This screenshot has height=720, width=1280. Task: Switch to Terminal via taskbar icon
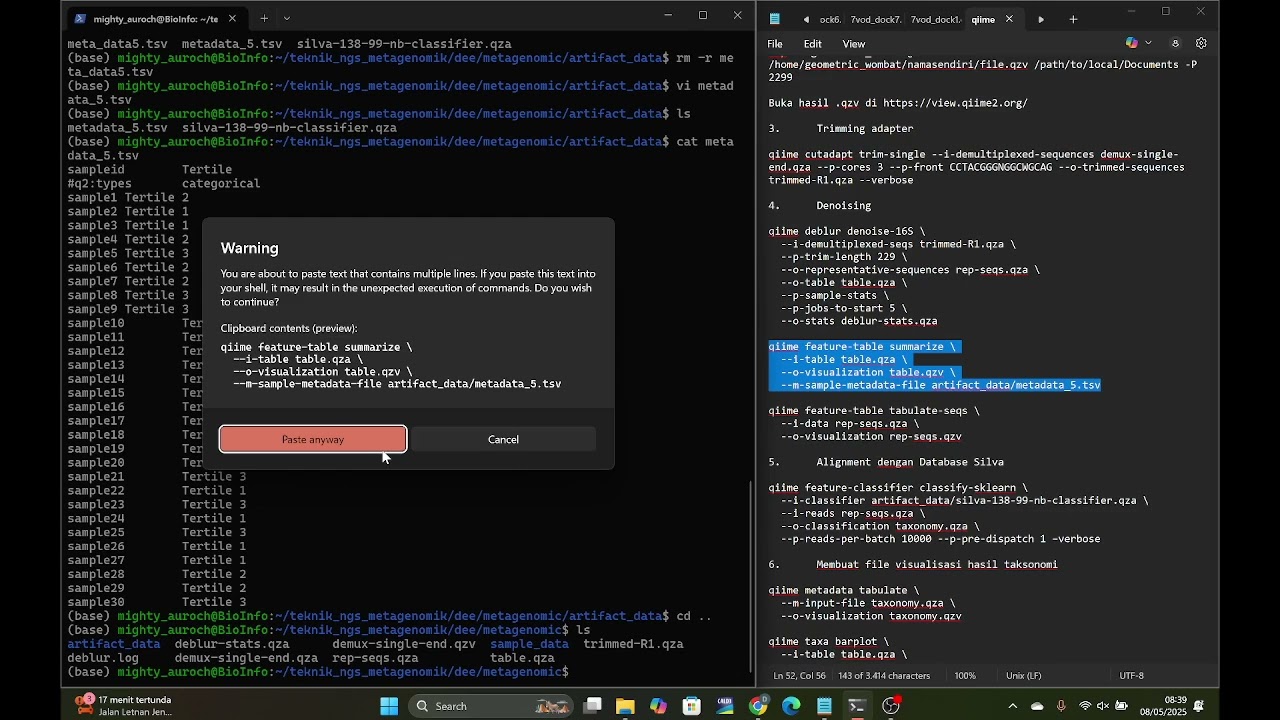point(857,706)
